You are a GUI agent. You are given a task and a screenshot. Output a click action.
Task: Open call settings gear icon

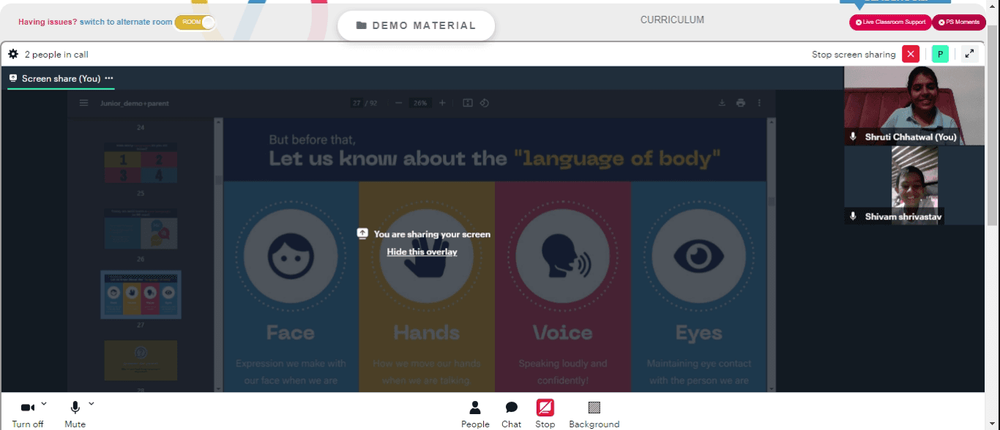click(x=13, y=54)
